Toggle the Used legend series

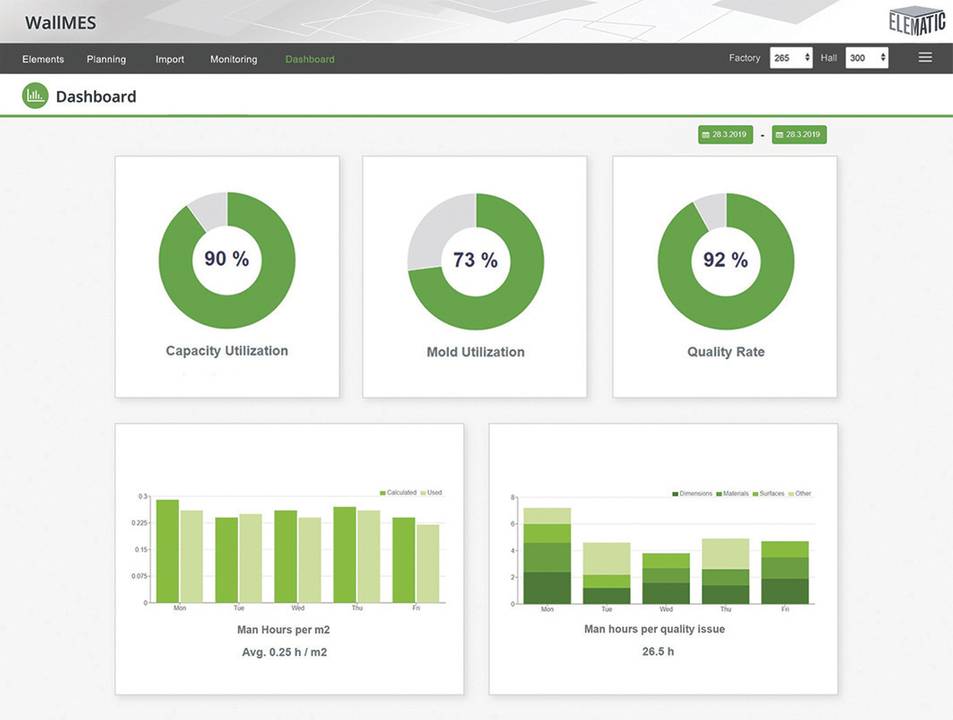click(x=433, y=493)
